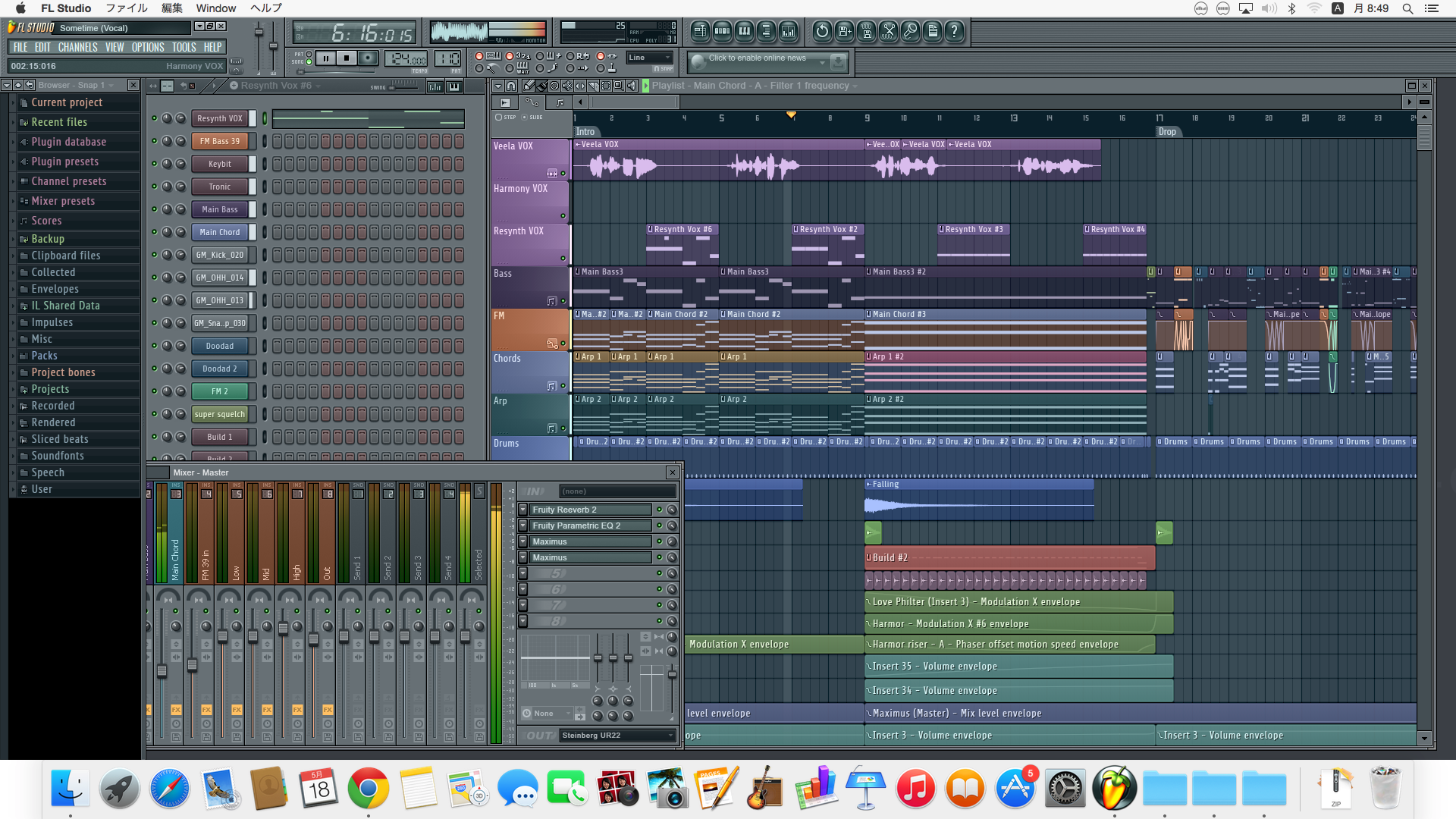1456x819 pixels.
Task: Select the slip tool in playlist toolbar
Action: tap(580, 86)
